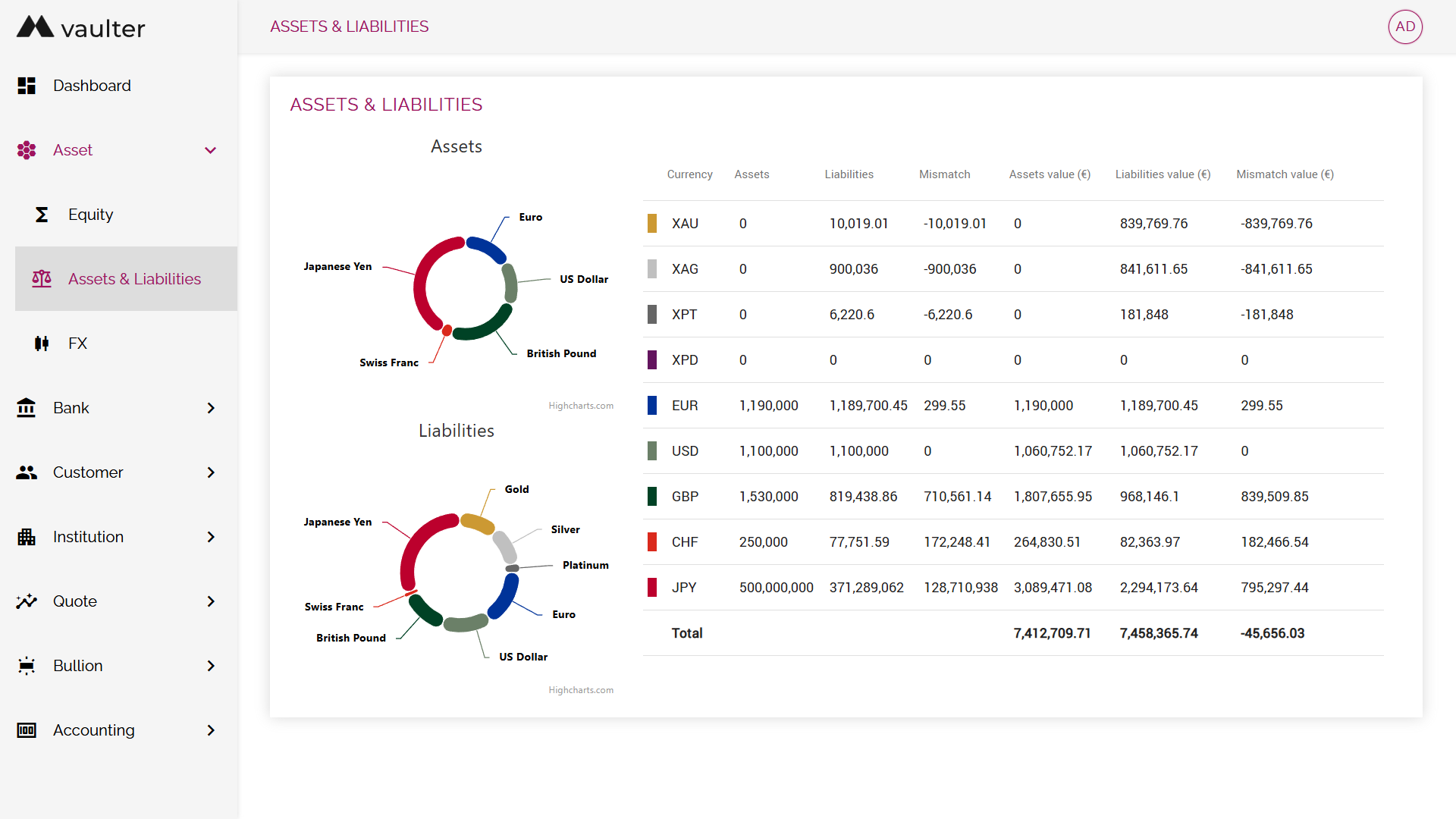
Task: Collapse the Asset menu chevron
Action: pyautogui.click(x=211, y=150)
